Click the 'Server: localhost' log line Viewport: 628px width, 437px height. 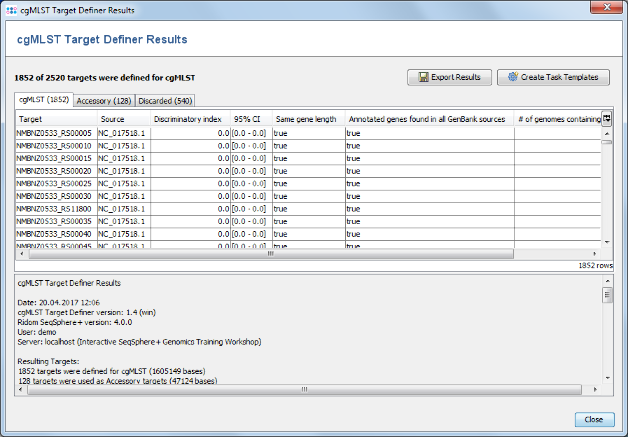[139, 342]
